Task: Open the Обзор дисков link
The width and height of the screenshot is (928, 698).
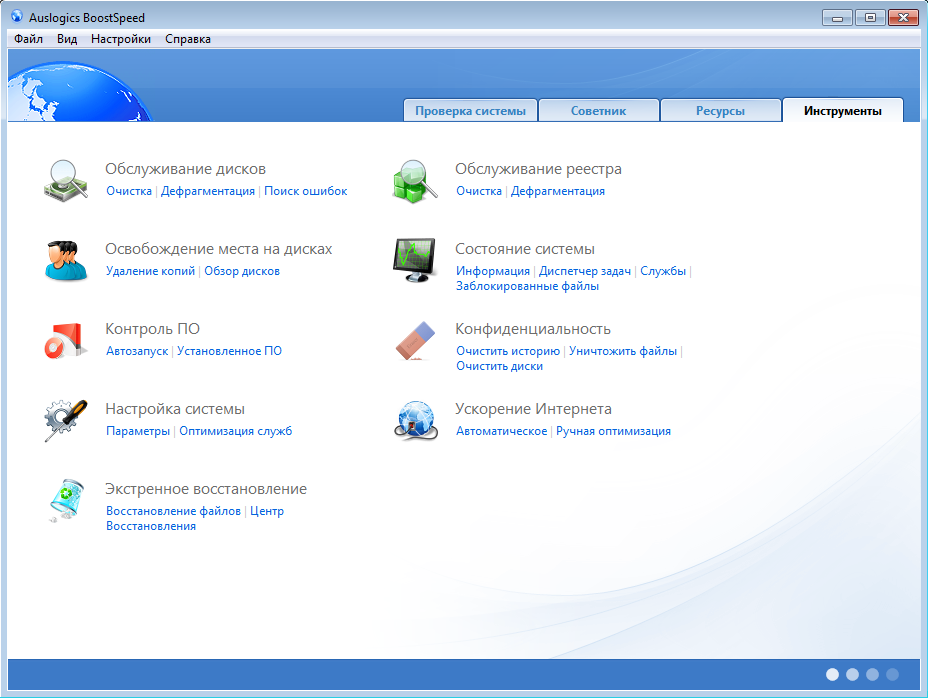Action: 242,271
